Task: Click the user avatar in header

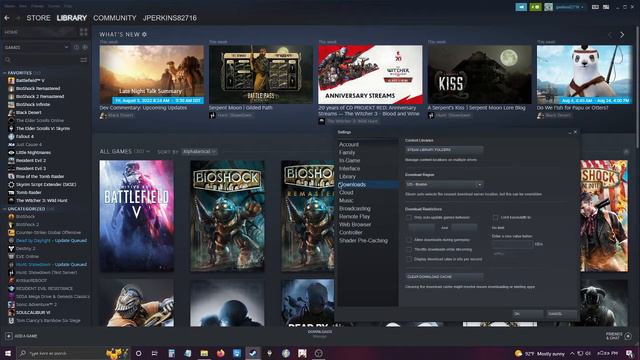Action: tap(549, 7)
